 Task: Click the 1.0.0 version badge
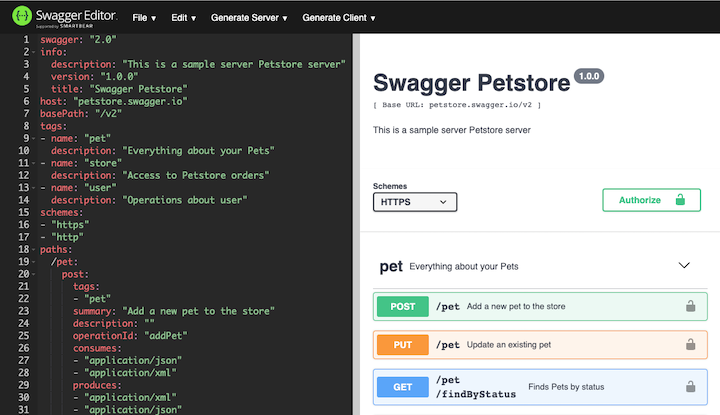pos(588,77)
